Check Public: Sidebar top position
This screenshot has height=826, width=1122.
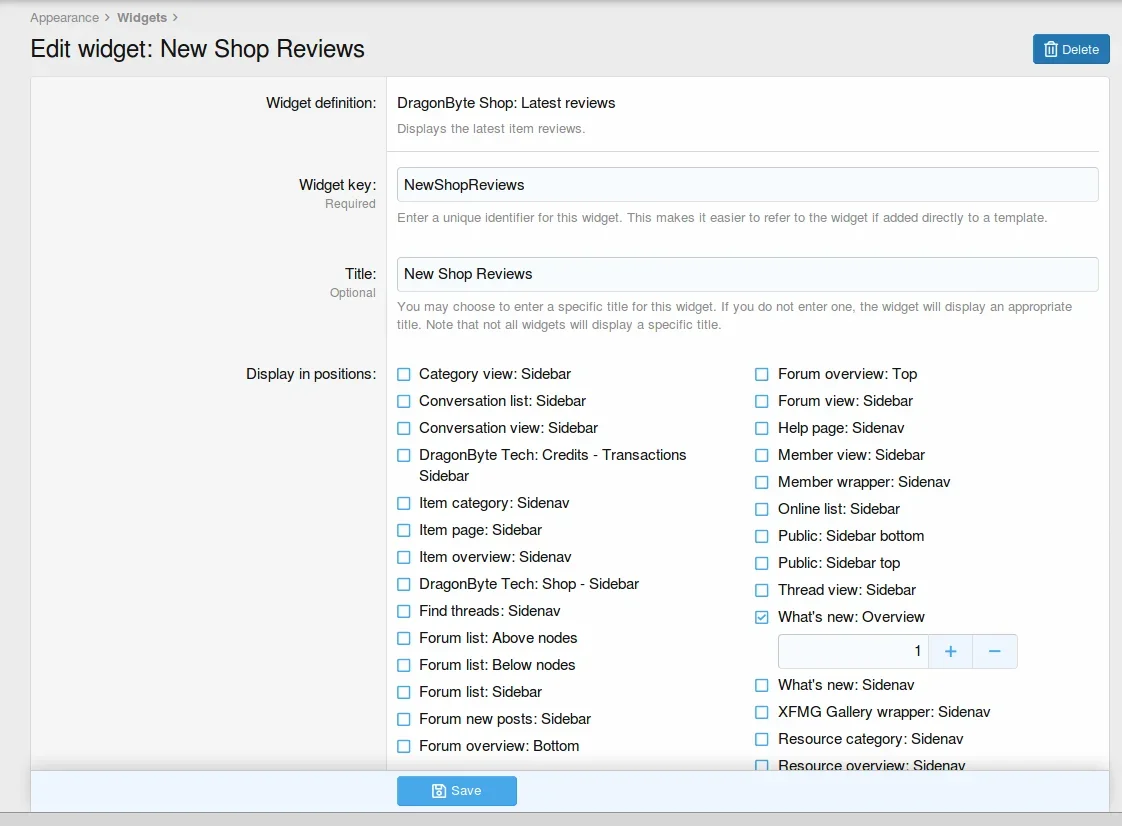762,563
